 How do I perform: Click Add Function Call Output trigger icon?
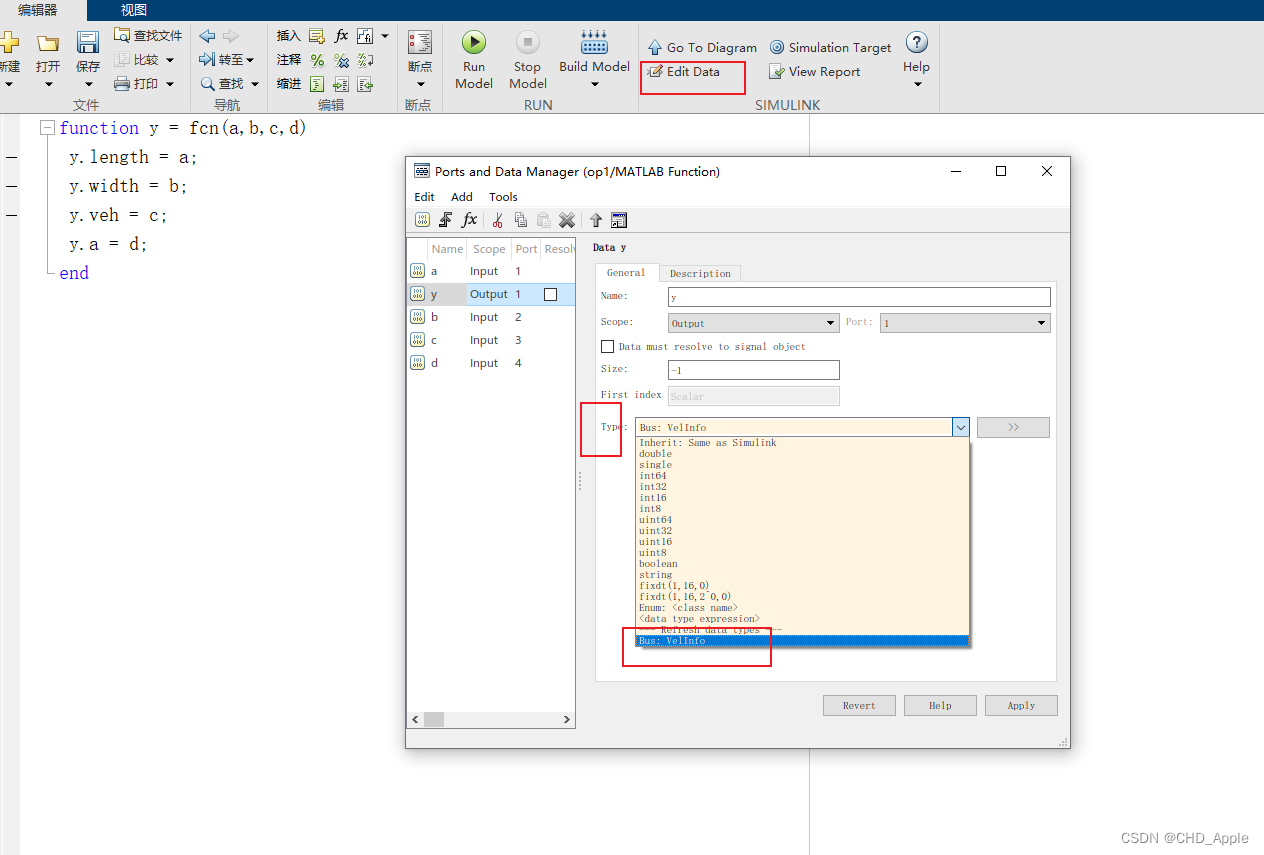click(x=446, y=220)
